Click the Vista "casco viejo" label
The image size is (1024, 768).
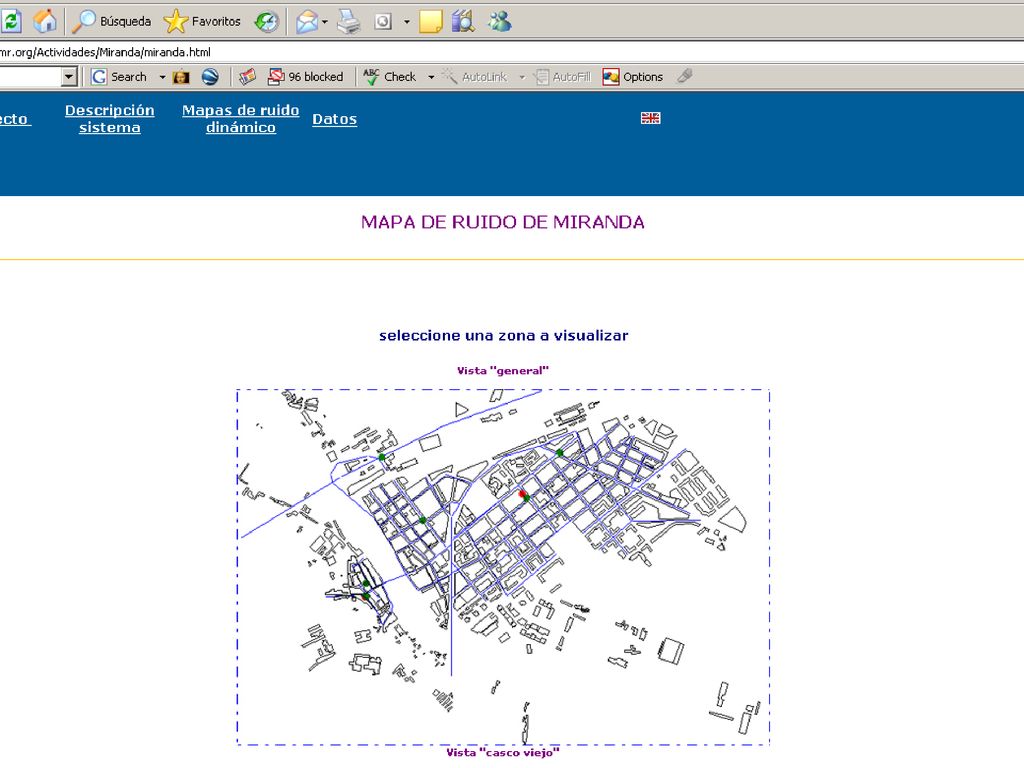[x=503, y=752]
